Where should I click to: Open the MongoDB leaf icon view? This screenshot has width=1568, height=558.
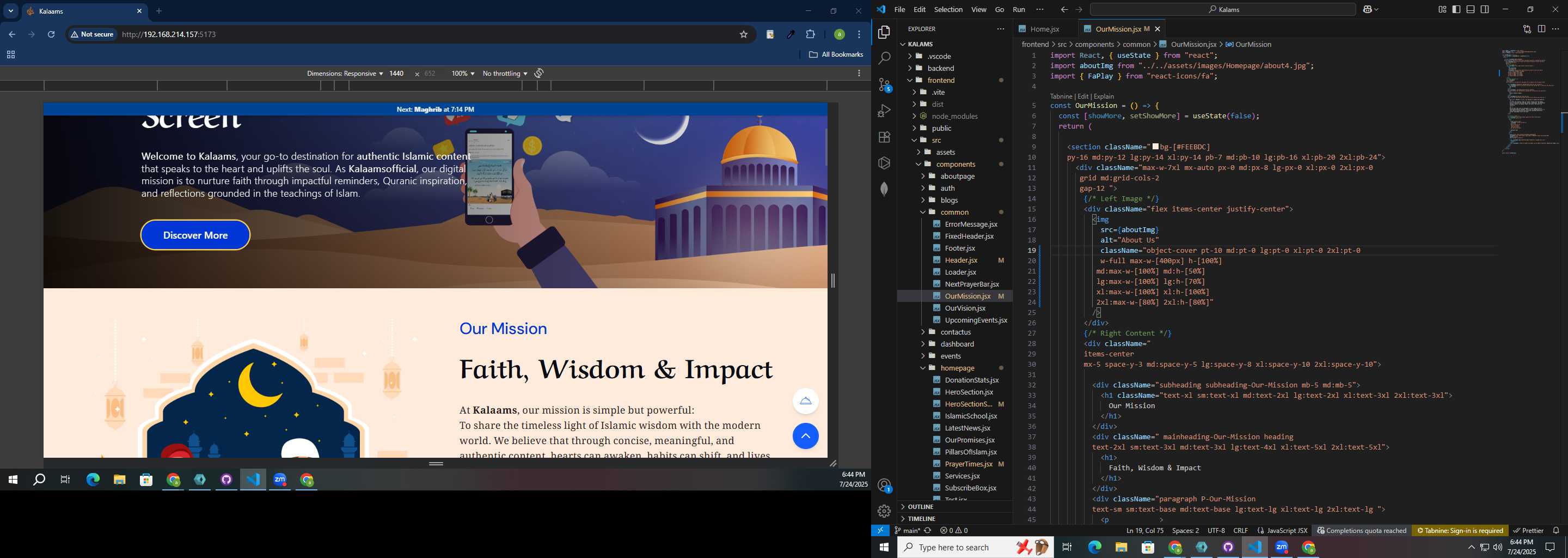click(884, 189)
